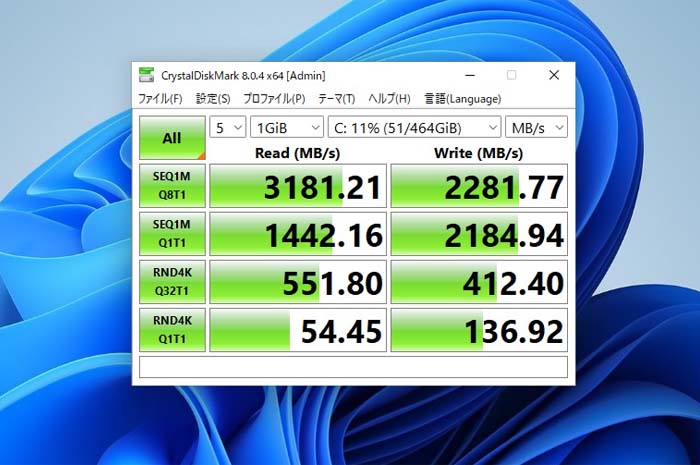Open the 設定(S) menu

click(x=213, y=99)
